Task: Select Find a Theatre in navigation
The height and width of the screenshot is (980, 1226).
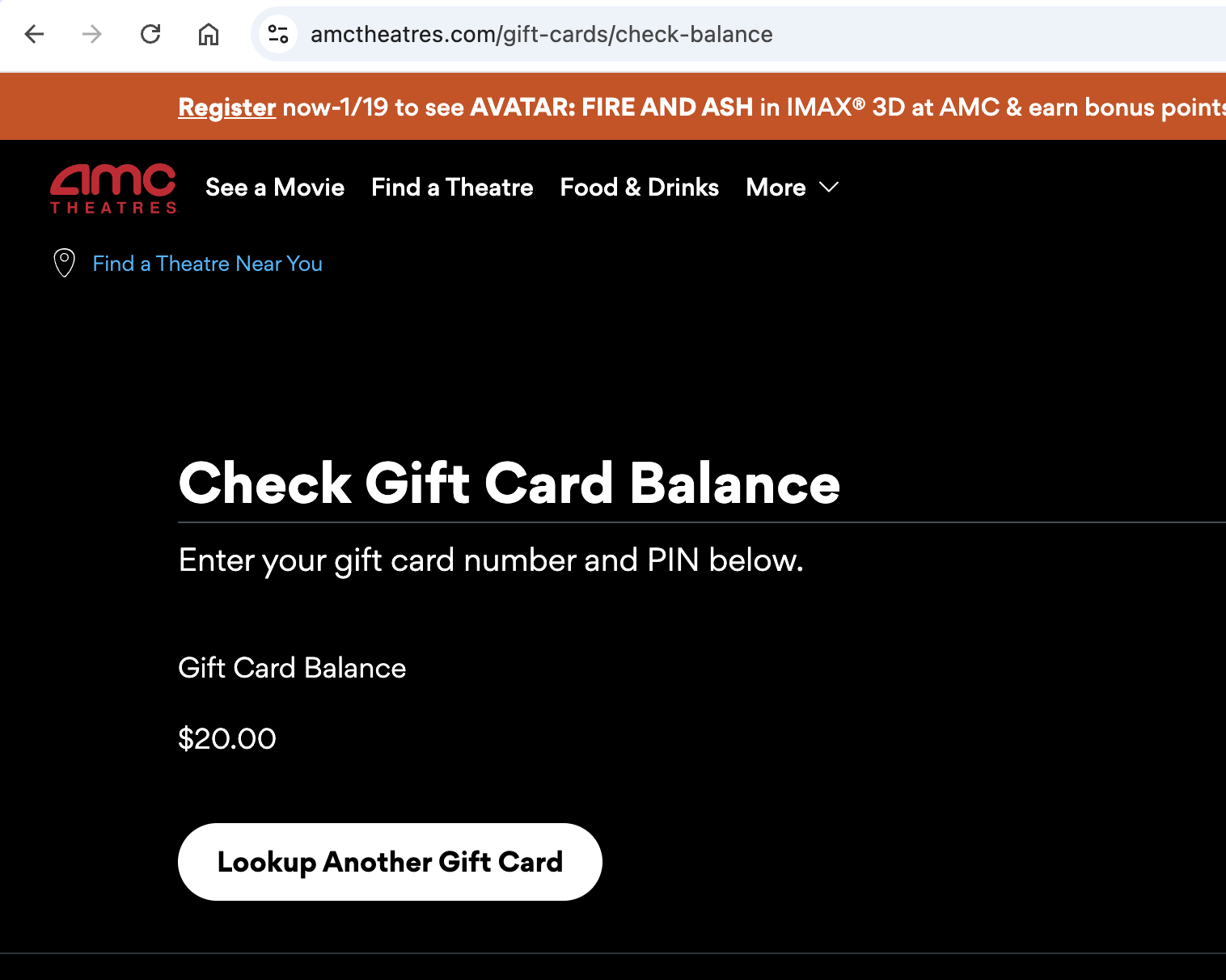Action: (452, 188)
